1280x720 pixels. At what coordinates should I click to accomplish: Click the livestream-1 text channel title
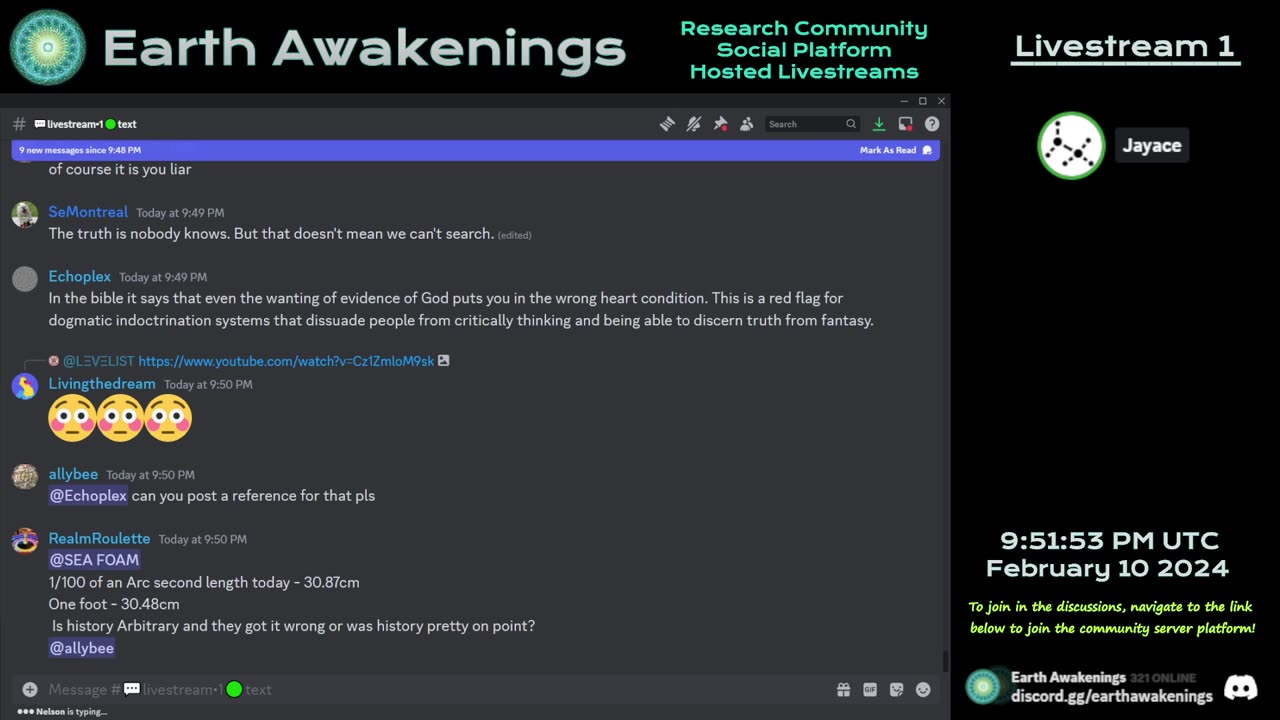coord(86,124)
